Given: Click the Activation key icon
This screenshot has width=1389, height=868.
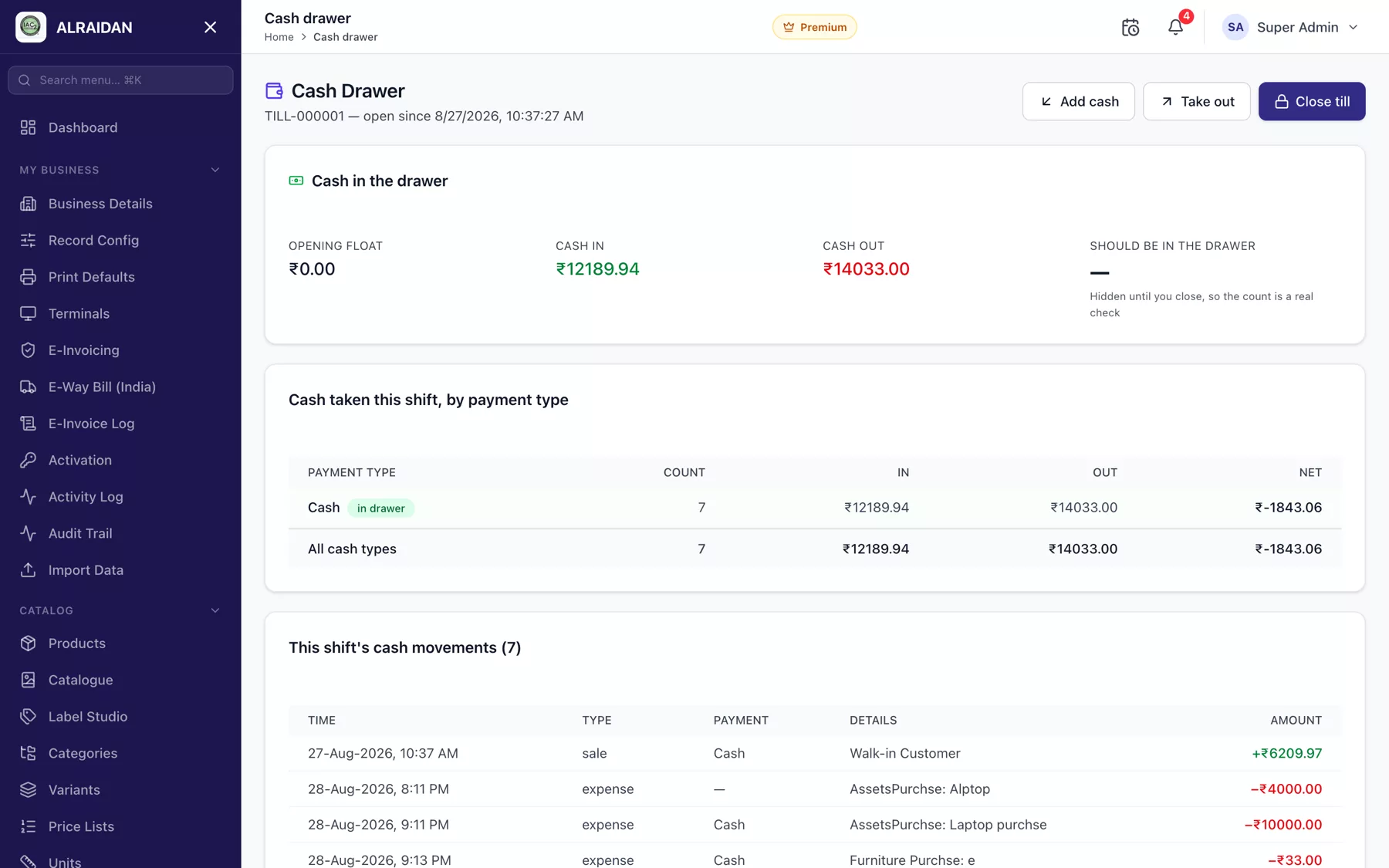Looking at the screenshot, I should pos(29,461).
